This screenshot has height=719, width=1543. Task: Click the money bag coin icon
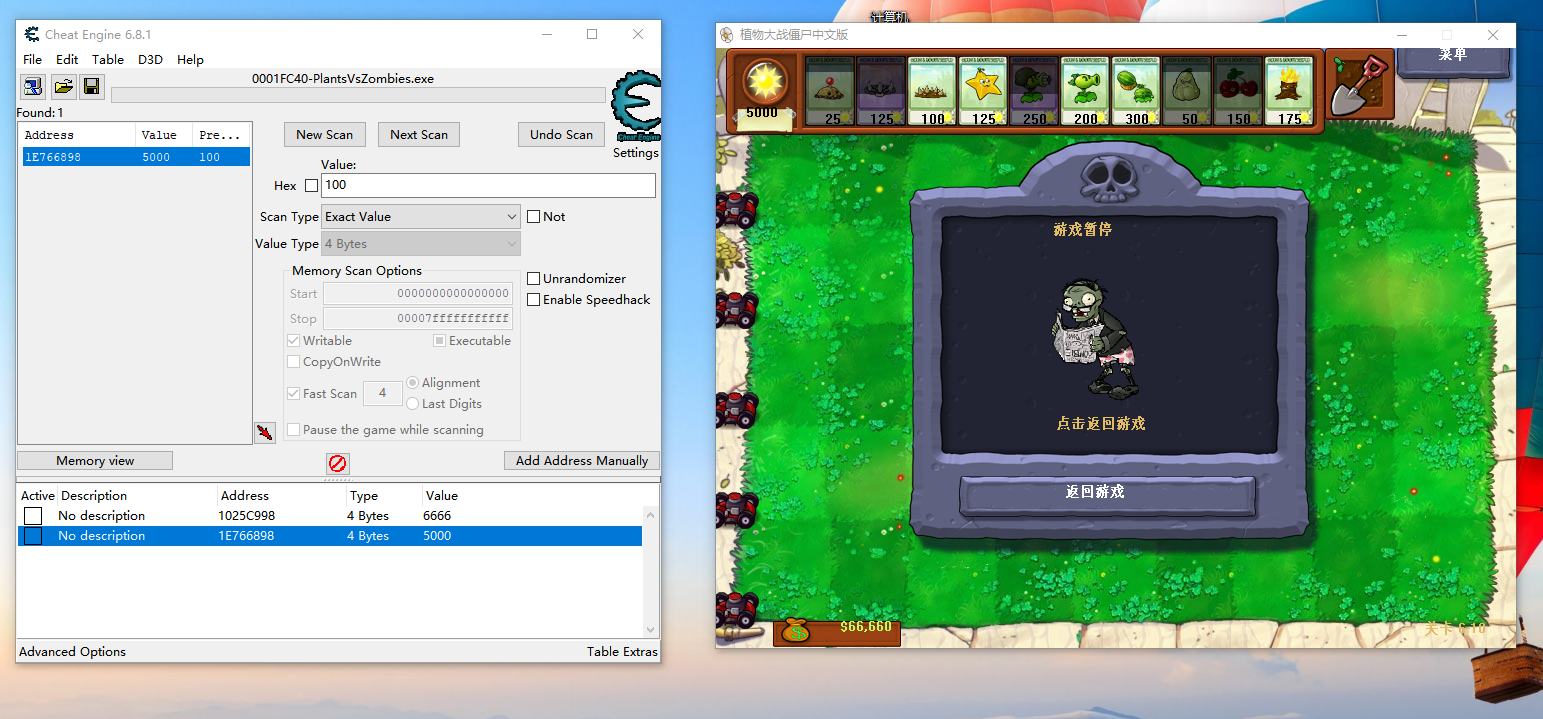tap(796, 629)
